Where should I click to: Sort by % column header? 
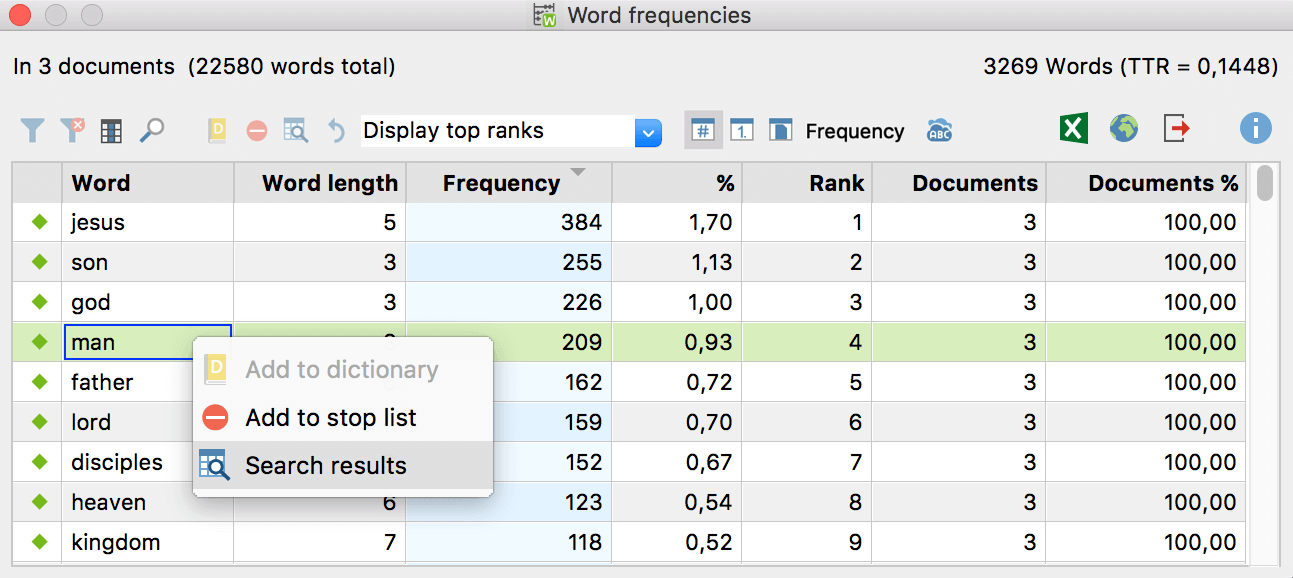[x=677, y=183]
